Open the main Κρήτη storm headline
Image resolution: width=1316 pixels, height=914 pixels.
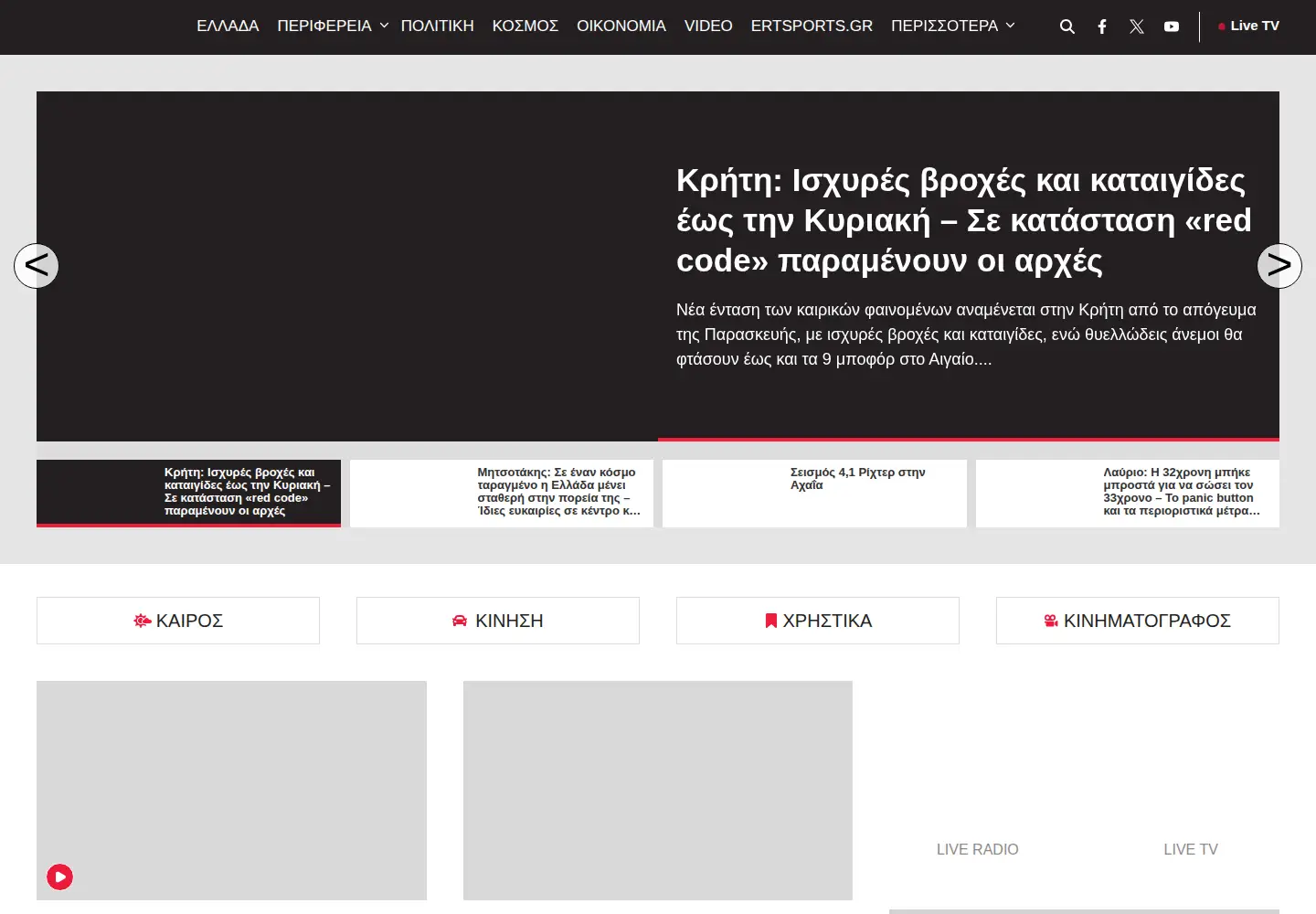click(964, 220)
